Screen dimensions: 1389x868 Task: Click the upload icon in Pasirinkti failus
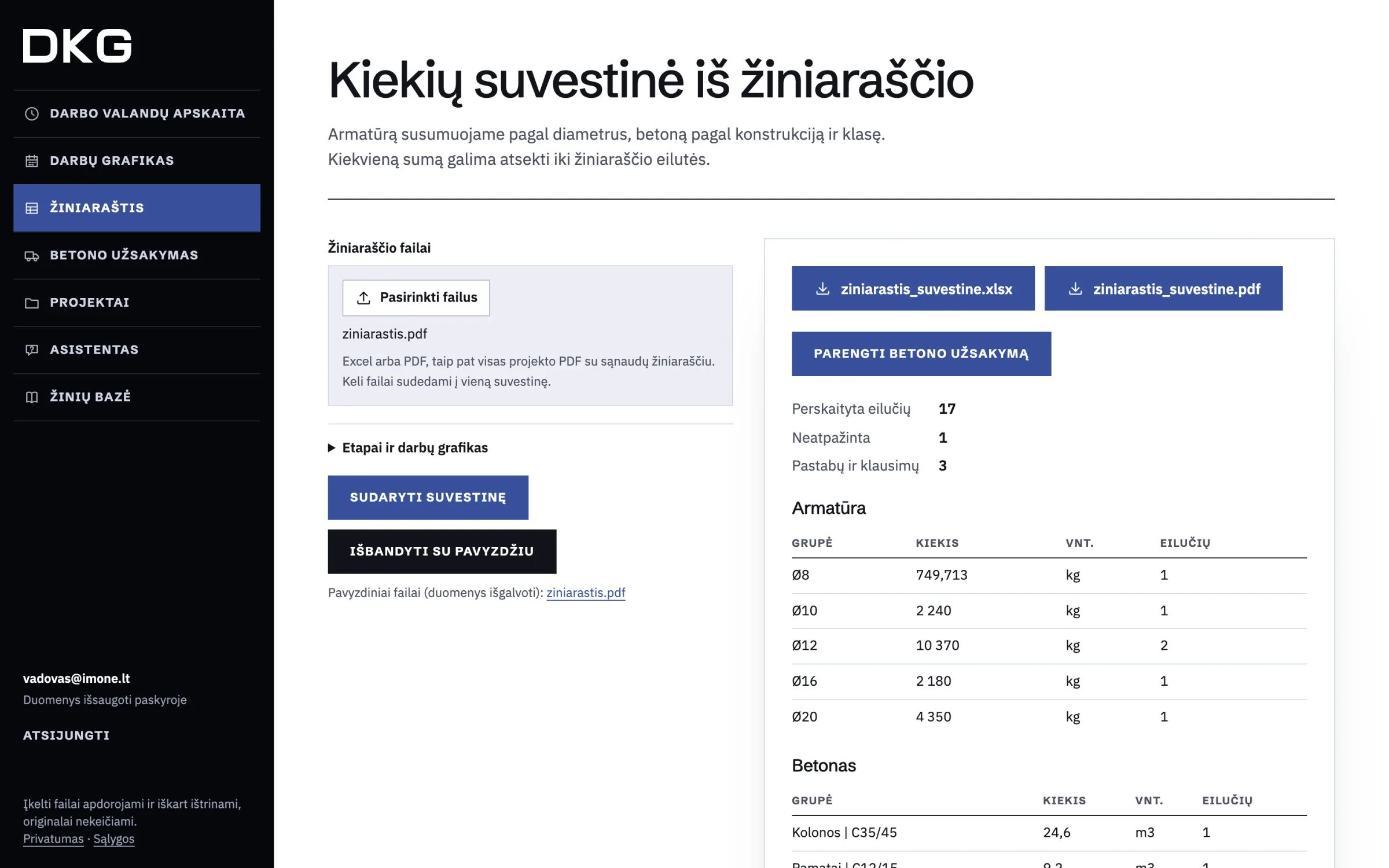click(x=363, y=298)
